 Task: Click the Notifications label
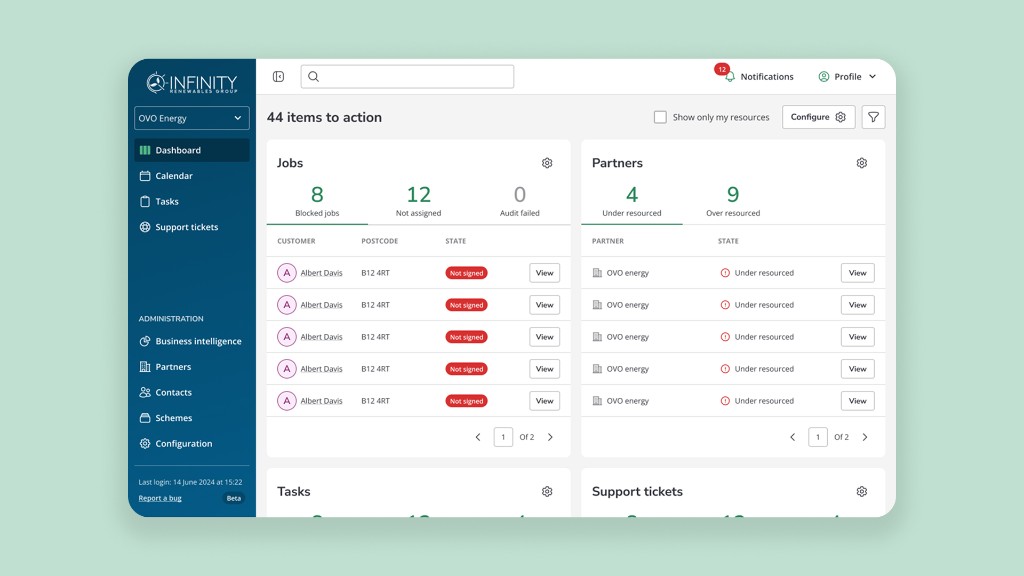click(767, 76)
